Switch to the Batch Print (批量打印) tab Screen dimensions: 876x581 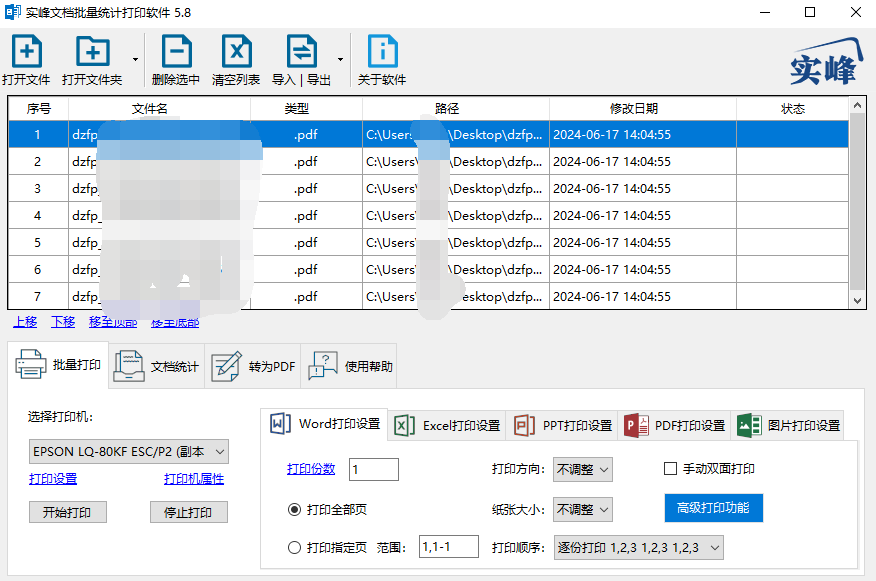58,365
